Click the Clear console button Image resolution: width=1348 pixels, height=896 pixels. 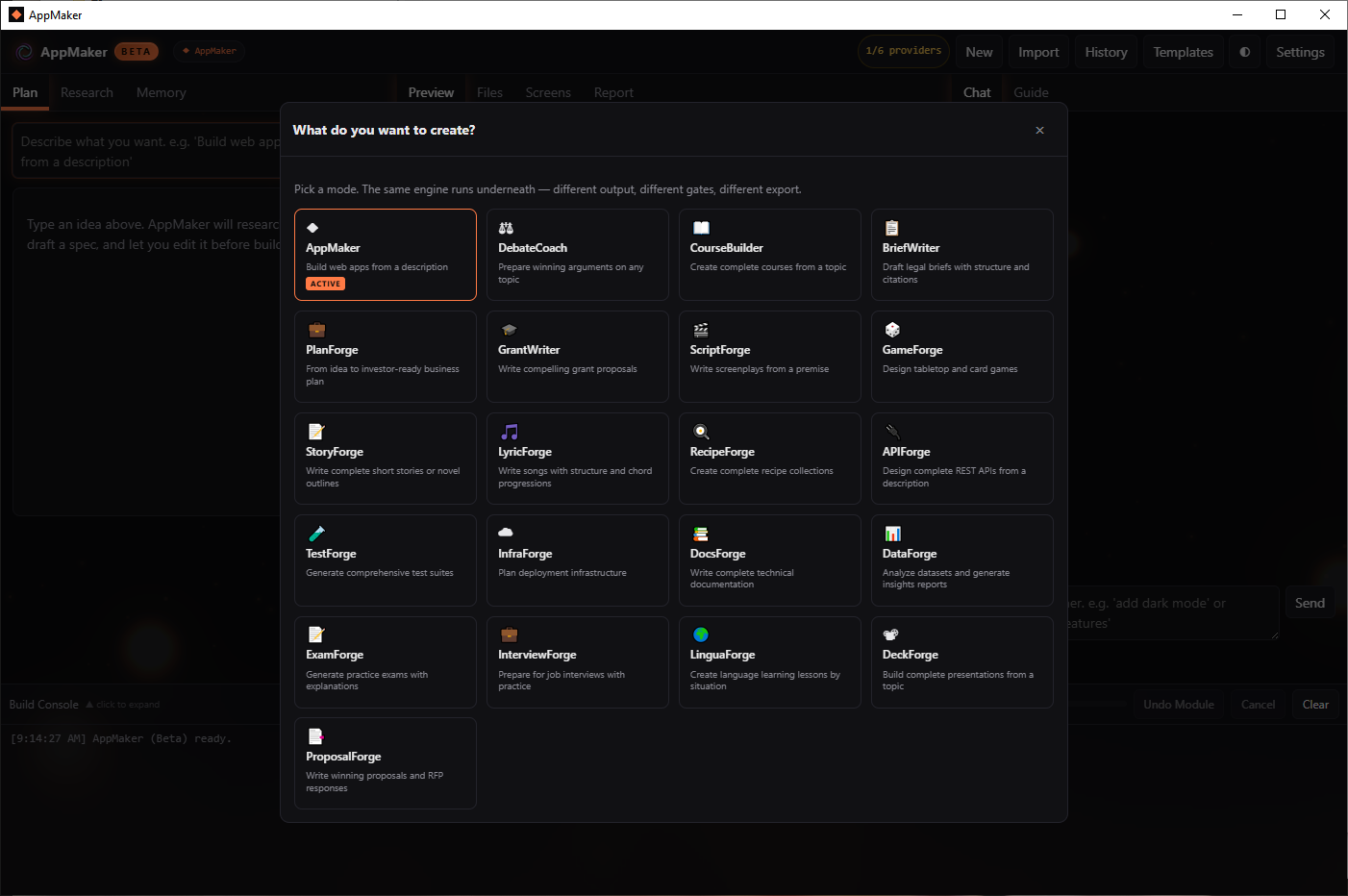[1315, 705]
